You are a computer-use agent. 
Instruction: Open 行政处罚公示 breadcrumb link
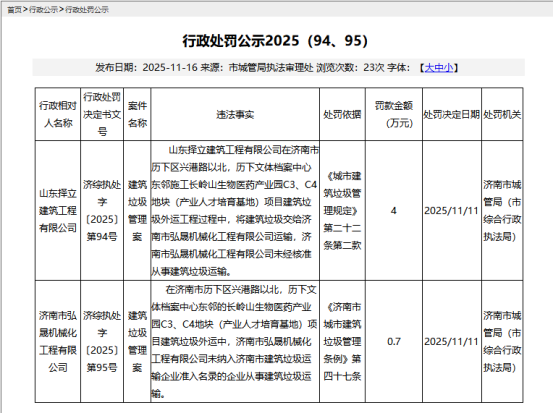click(x=87, y=10)
